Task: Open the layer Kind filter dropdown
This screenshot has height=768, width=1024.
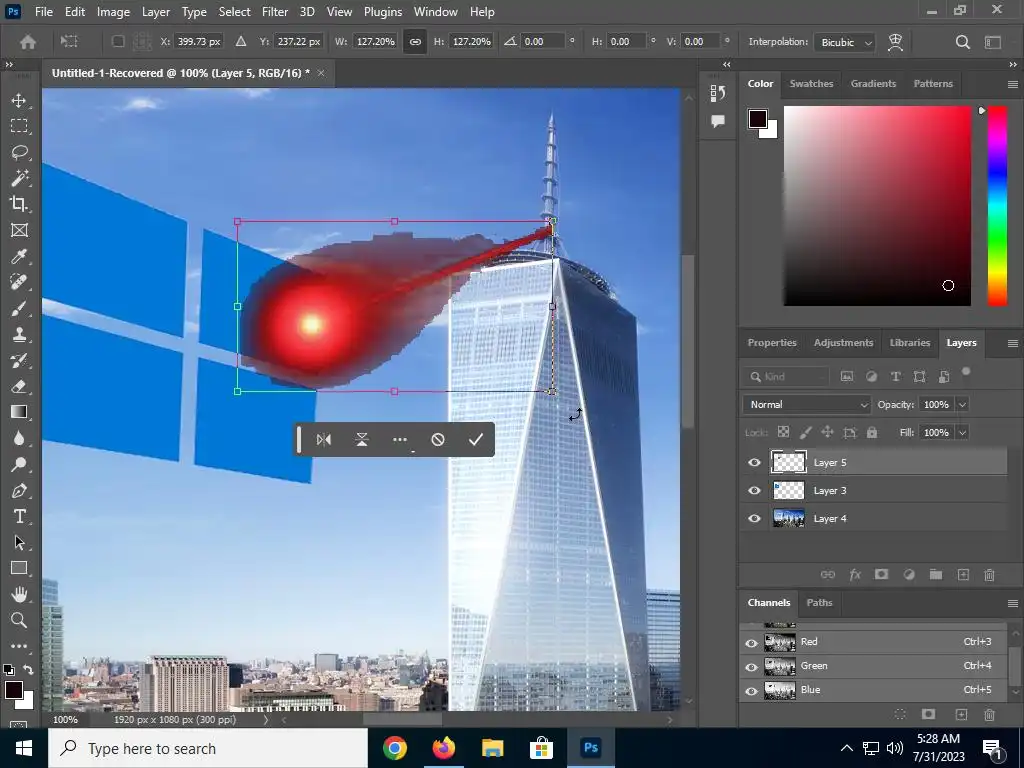Action: [x=787, y=377]
